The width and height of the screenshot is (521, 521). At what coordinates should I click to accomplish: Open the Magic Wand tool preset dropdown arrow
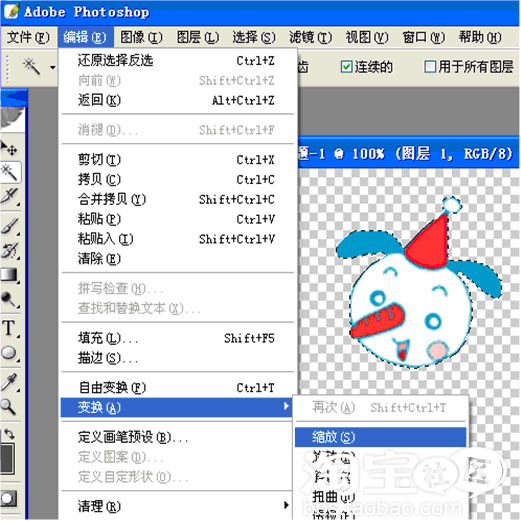point(53,68)
